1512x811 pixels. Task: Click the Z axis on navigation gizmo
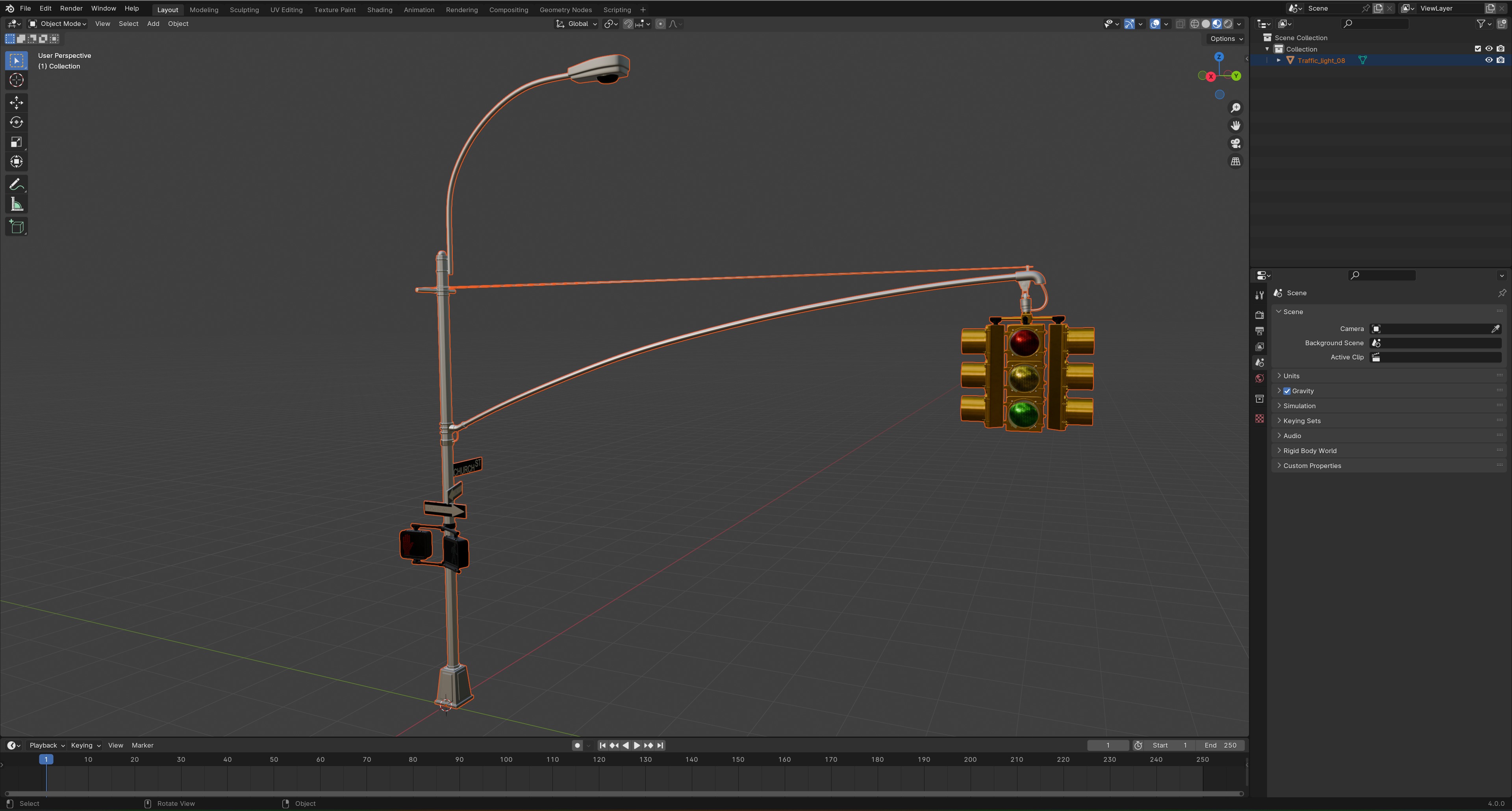(x=1219, y=57)
